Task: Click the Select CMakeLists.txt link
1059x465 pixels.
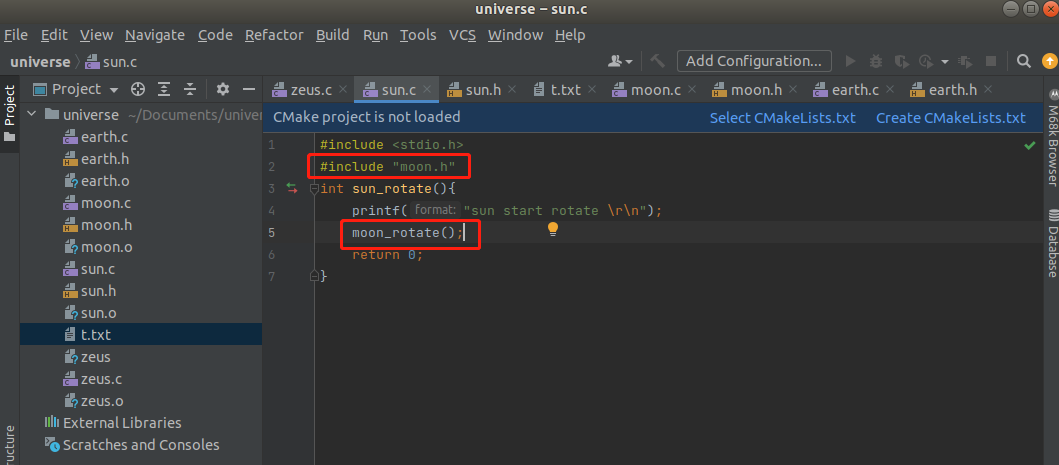Action: (782, 118)
